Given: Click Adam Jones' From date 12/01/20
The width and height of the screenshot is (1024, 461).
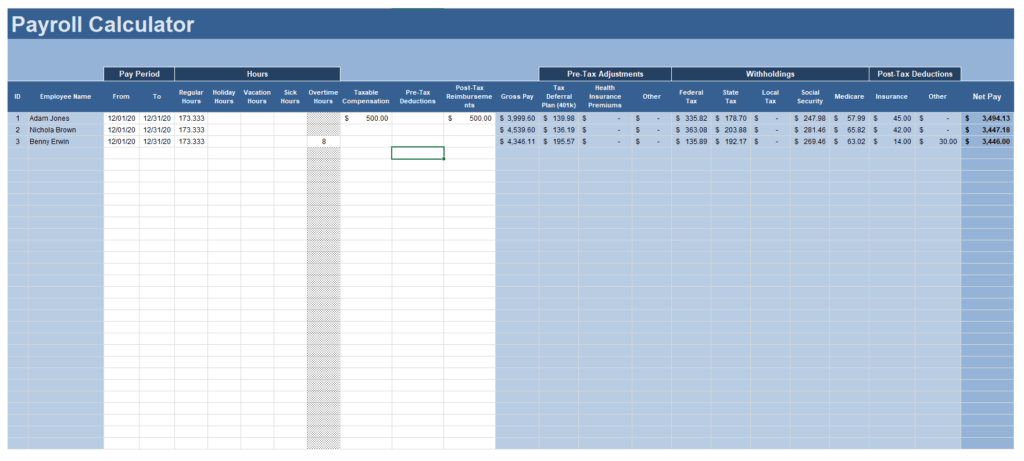Looking at the screenshot, I should tap(121, 118).
